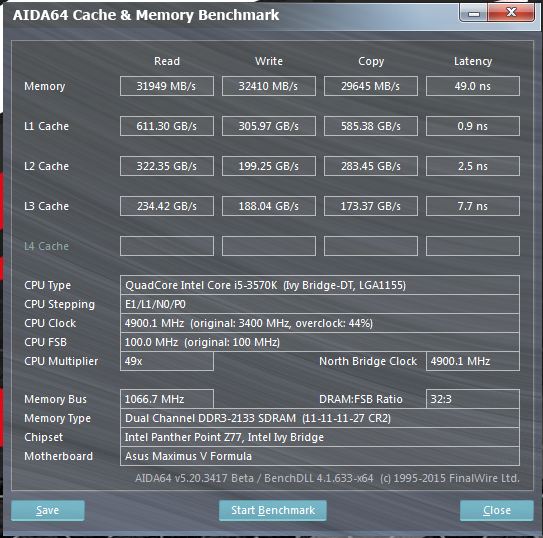Image resolution: width=543 pixels, height=538 pixels.
Task: Click L3 Cache Copy 173.37 GB/s field
Action: point(371,206)
